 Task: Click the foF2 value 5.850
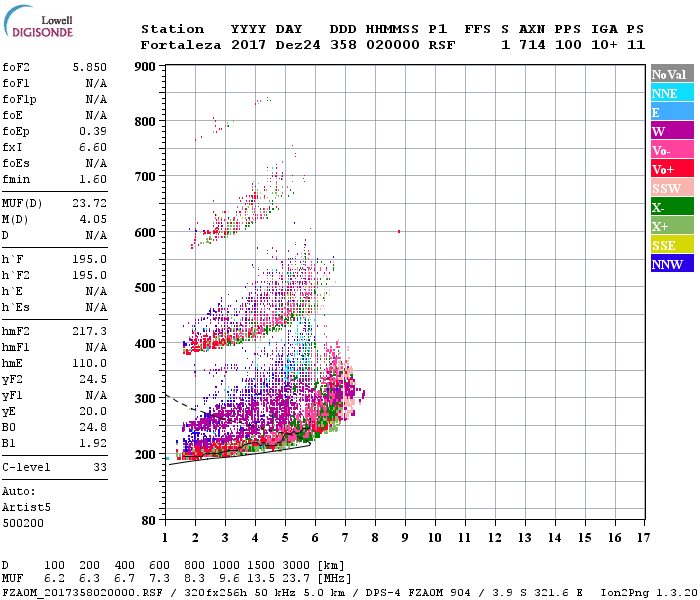pyautogui.click(x=89, y=67)
